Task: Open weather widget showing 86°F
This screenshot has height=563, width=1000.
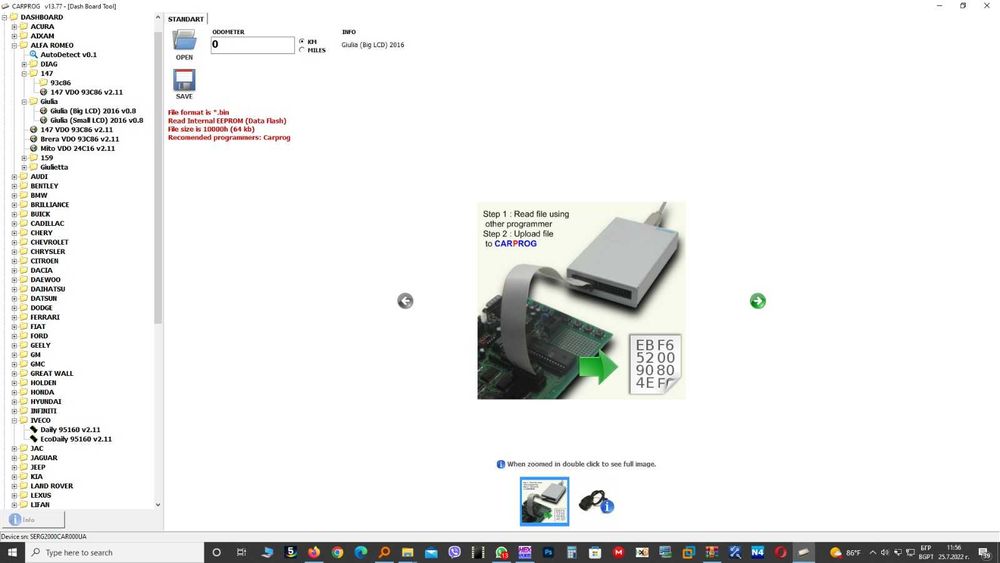Action: tap(845, 552)
